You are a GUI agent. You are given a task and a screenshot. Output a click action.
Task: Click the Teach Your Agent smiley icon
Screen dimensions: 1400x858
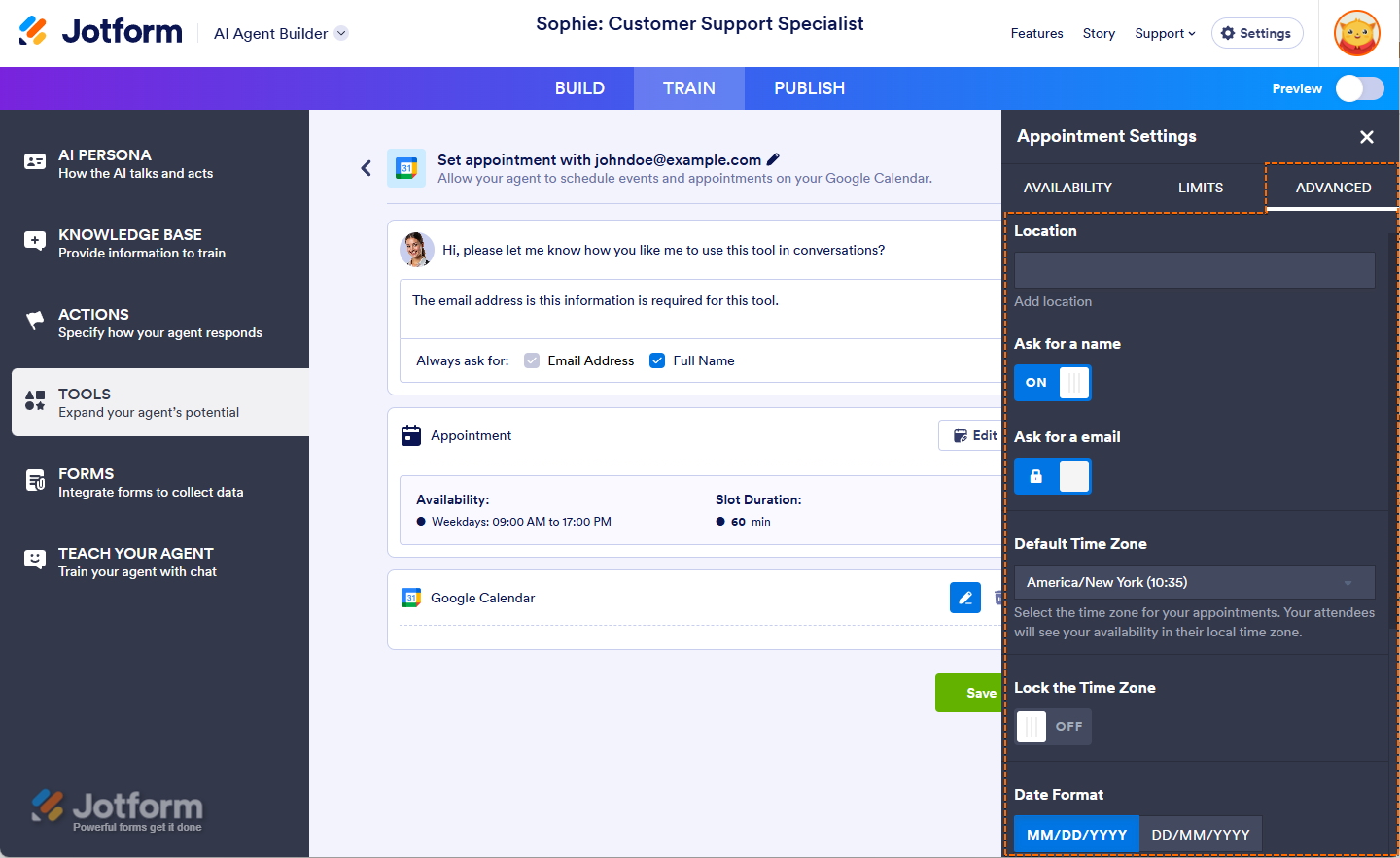[x=35, y=560]
